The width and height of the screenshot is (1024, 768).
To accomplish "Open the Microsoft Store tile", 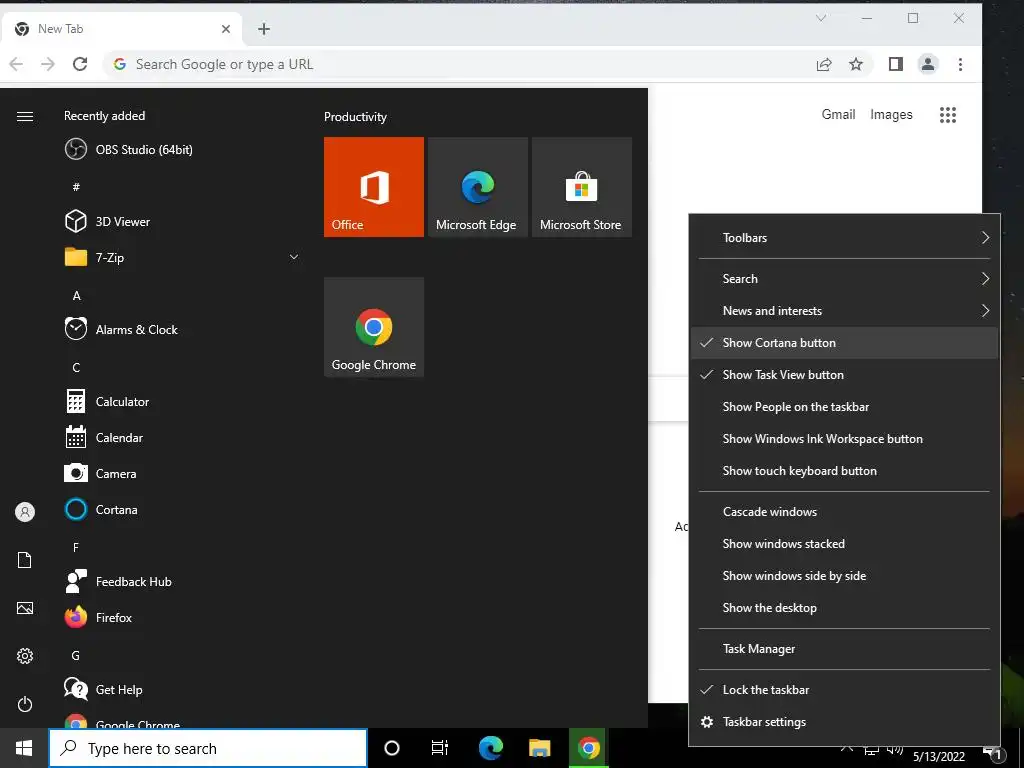I will 581,187.
